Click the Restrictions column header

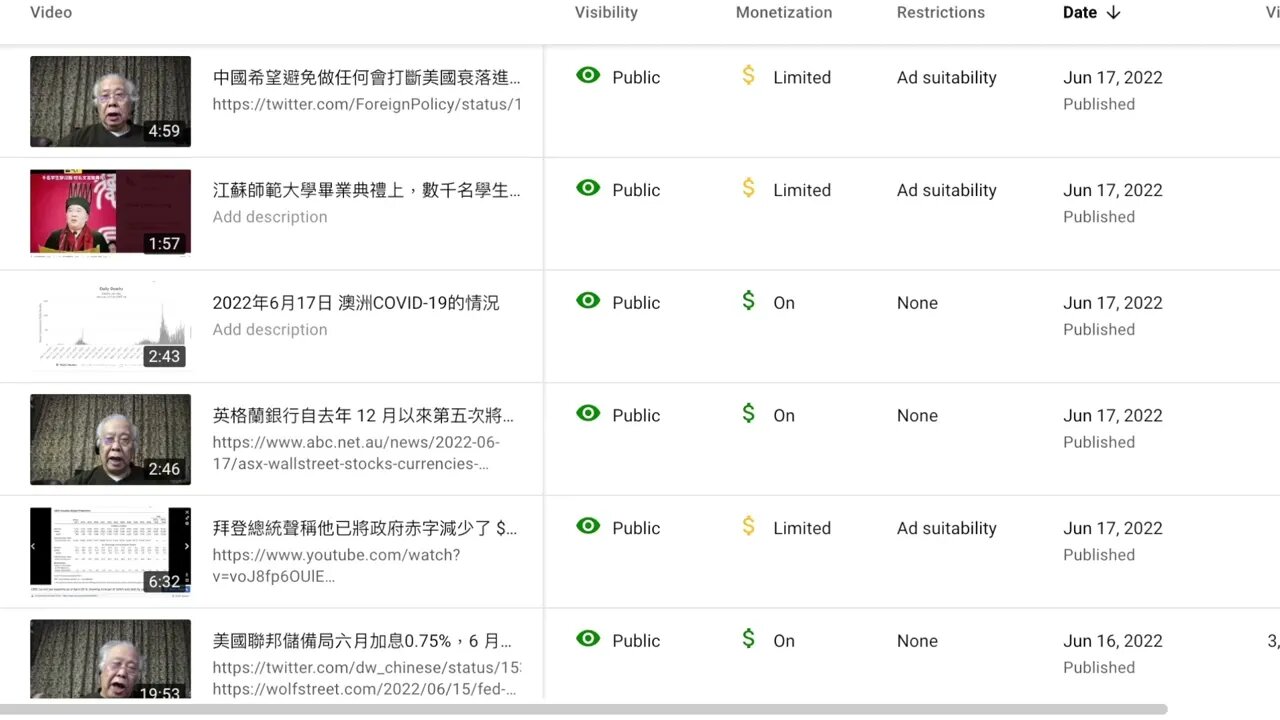(x=940, y=13)
